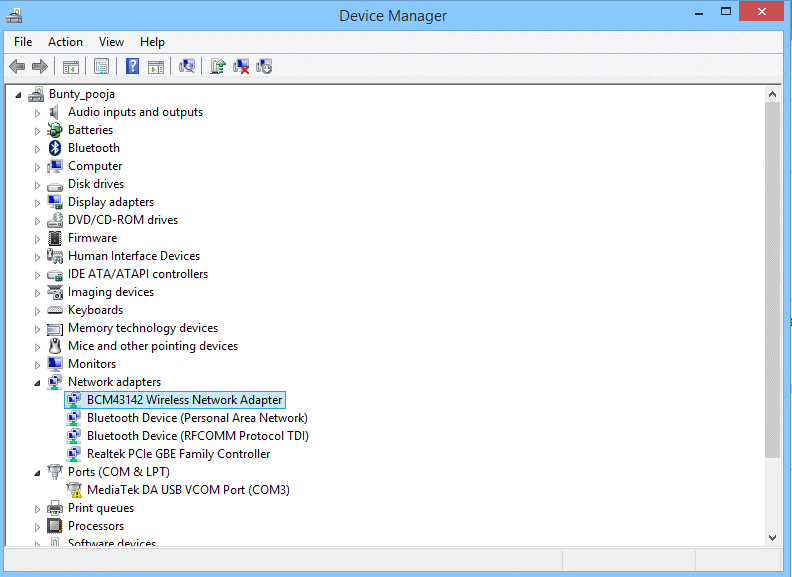Viewport: 792px width, 577px height.
Task: Click Scan for hardware changes icon
Action: [186, 67]
